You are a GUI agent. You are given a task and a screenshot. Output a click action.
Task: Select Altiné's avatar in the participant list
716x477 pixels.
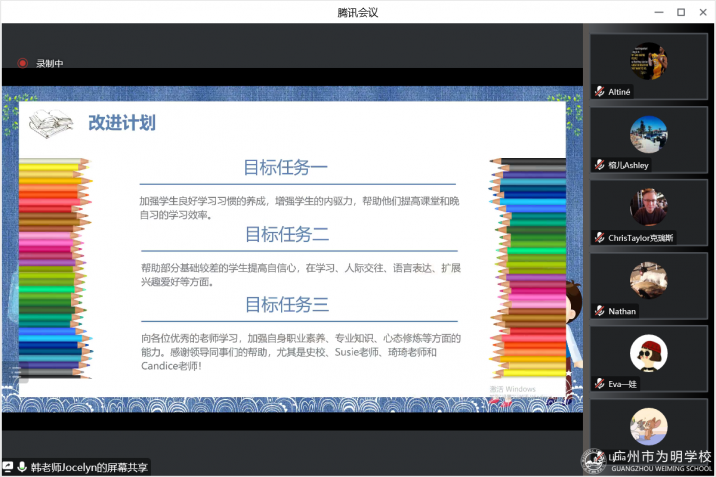tap(648, 62)
